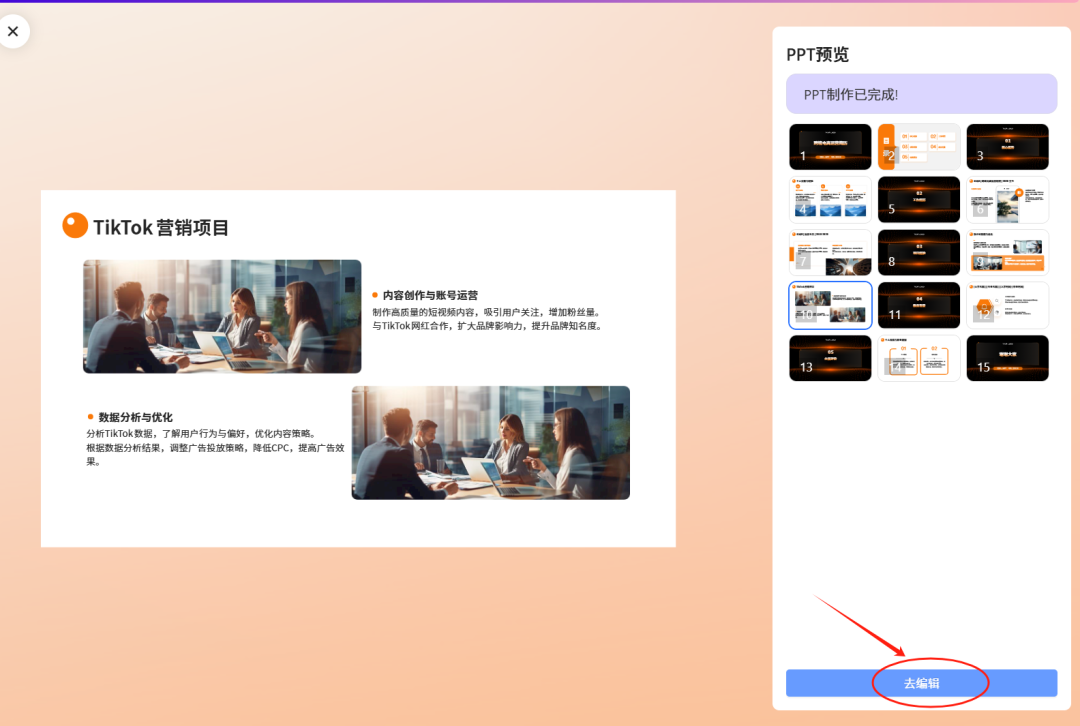Viewport: 1080px width, 726px height.
Task: Click the 数据分析与优化 heading
Action: tap(135, 417)
